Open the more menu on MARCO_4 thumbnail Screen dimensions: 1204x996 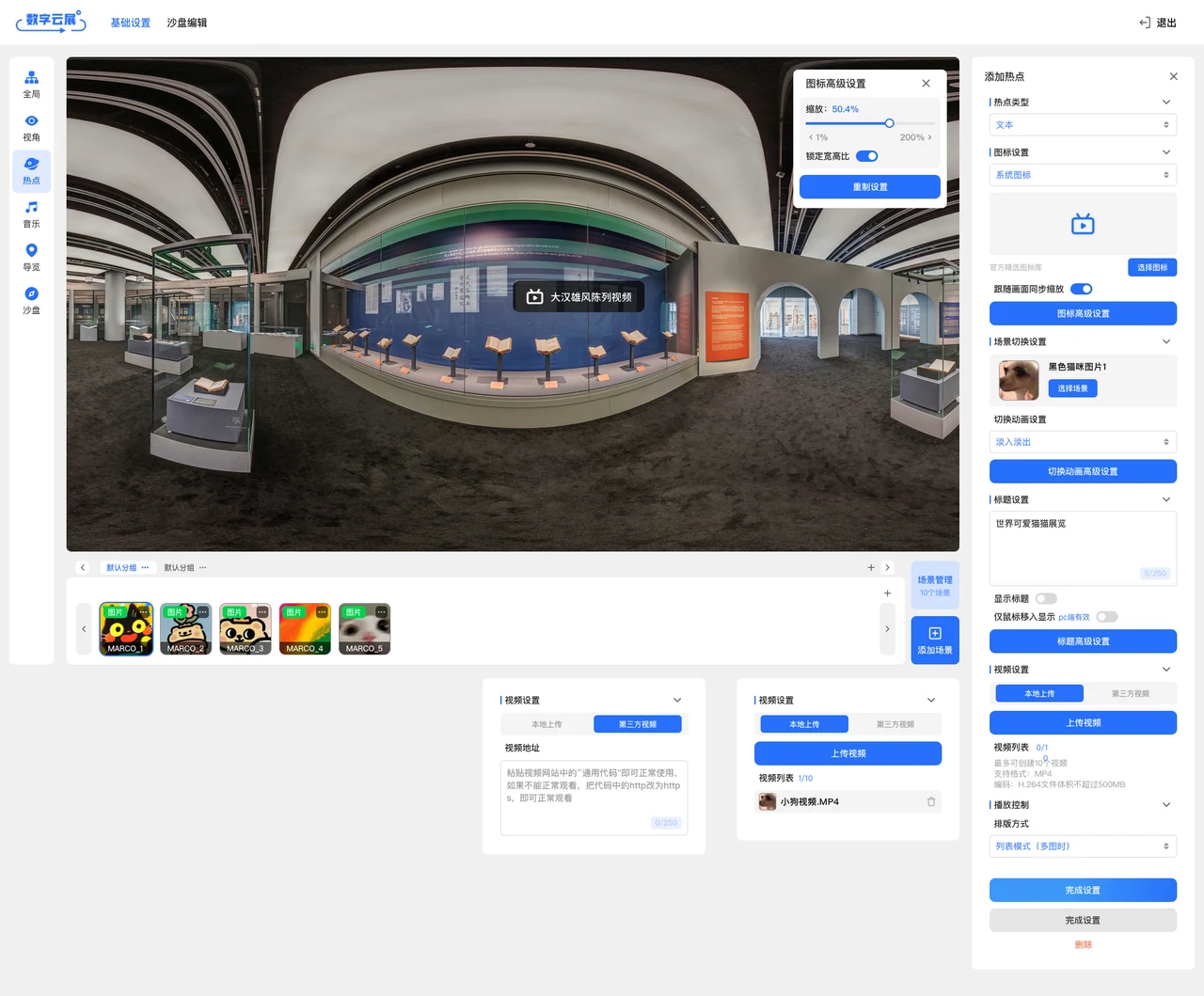click(322, 612)
